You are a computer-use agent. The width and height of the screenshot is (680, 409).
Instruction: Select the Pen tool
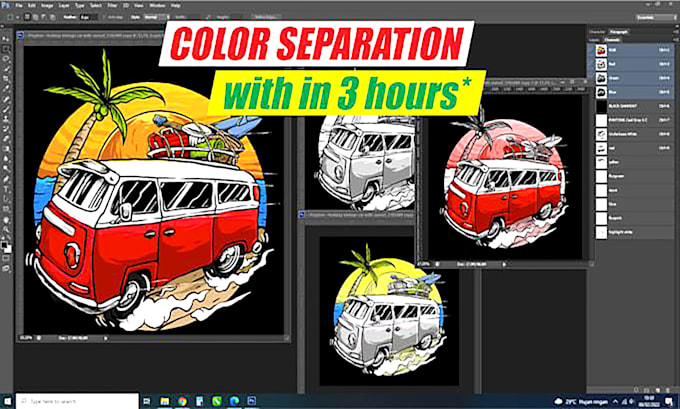6,179
